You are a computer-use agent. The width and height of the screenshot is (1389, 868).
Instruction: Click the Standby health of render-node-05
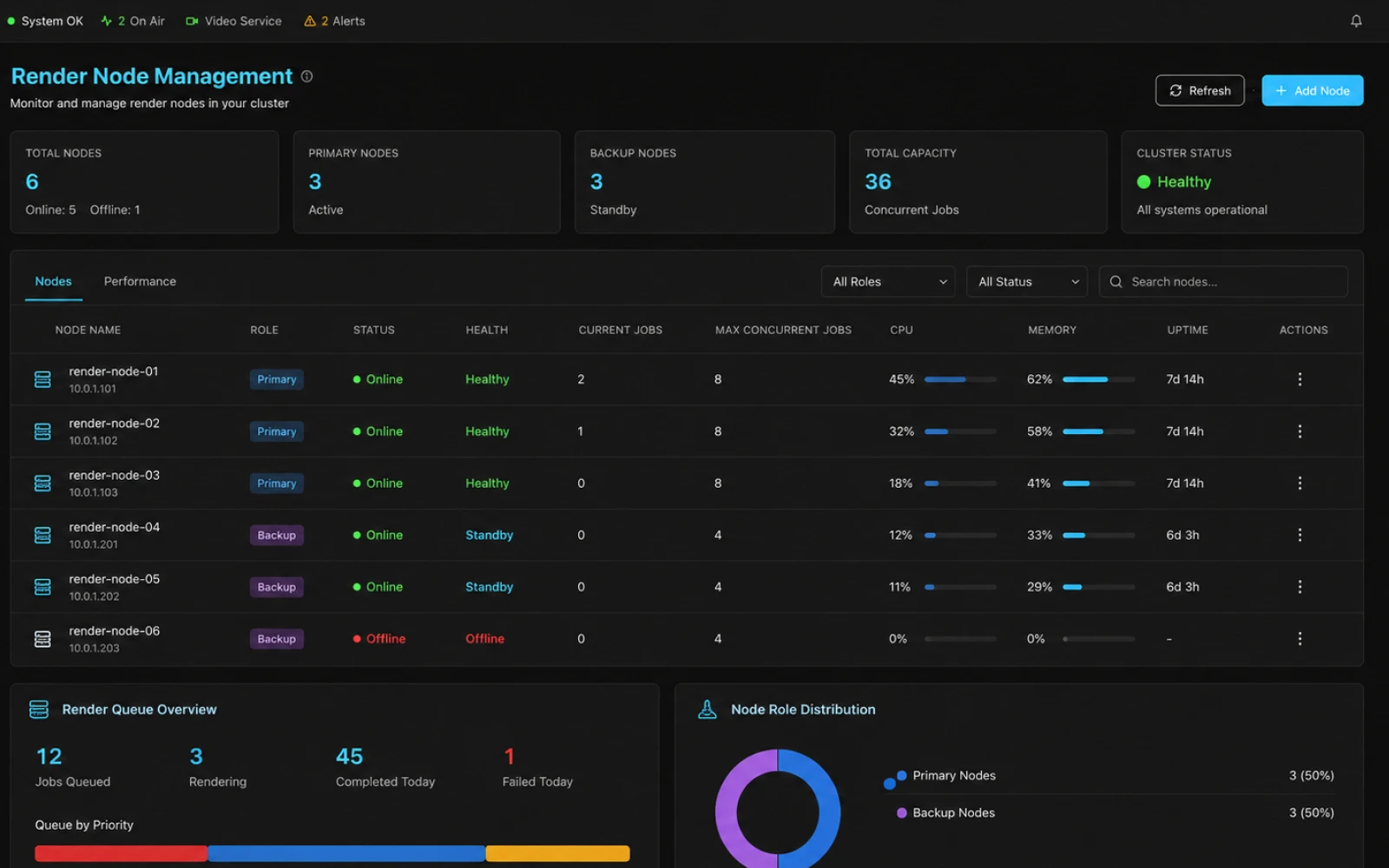pos(489,587)
